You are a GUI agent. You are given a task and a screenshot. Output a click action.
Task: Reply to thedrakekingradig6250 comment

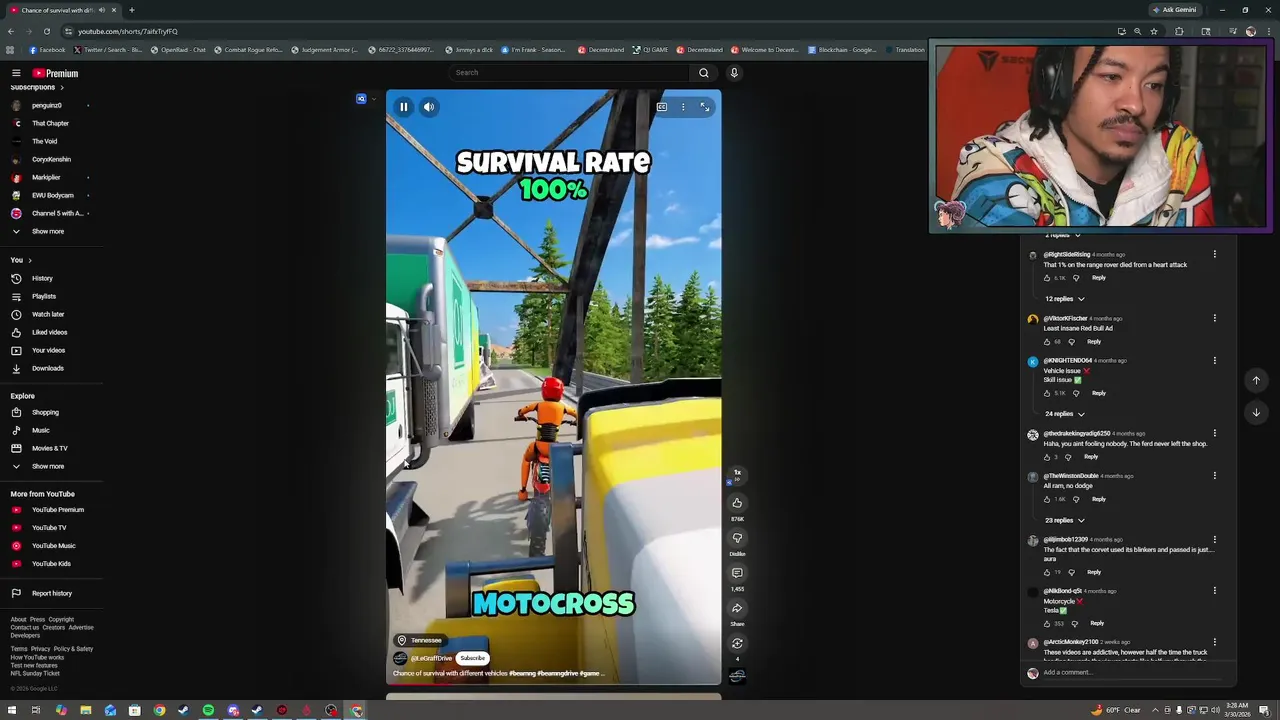[x=1091, y=457]
